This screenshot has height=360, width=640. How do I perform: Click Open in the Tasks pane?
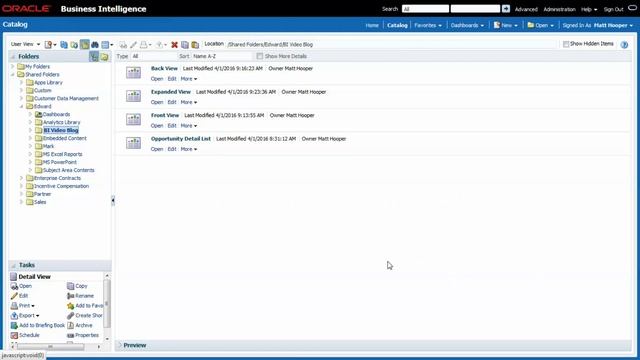click(x=21, y=286)
